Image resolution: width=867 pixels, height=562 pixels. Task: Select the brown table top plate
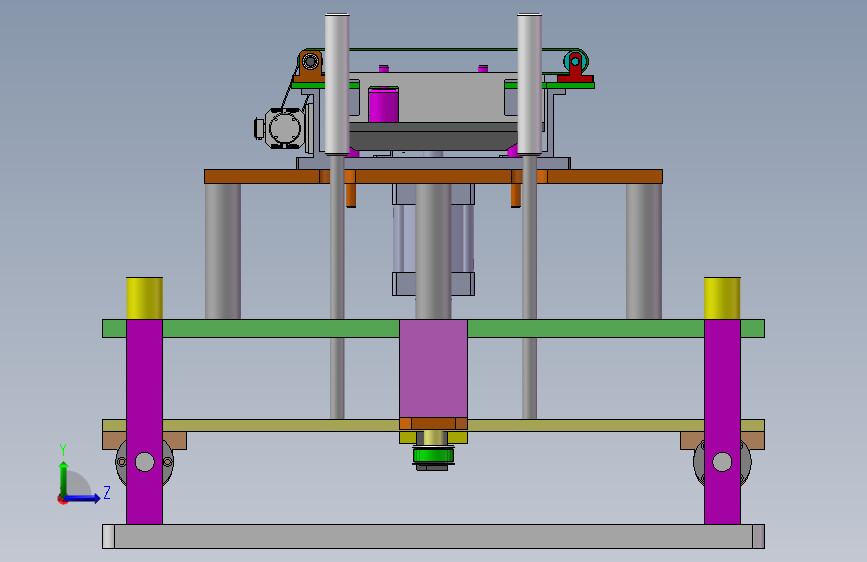click(x=434, y=176)
